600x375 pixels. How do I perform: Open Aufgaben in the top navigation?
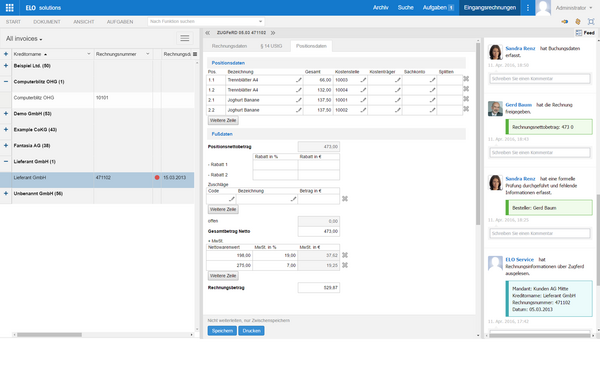click(x=438, y=8)
